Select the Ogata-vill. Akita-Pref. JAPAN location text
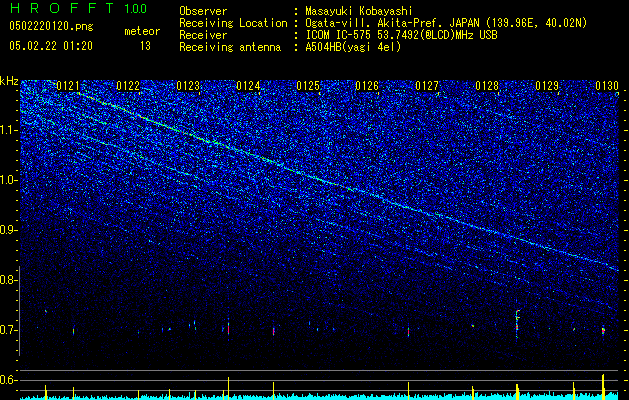The height and width of the screenshot is (400, 629). (446, 23)
